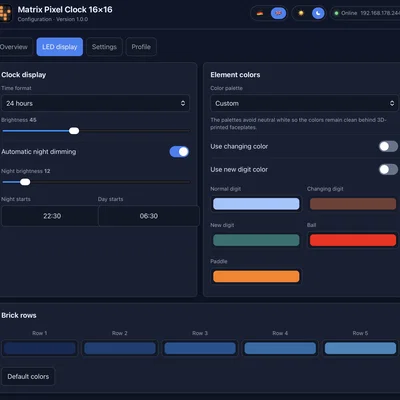Open the Settings tab
400x400 pixels.
[x=104, y=47]
